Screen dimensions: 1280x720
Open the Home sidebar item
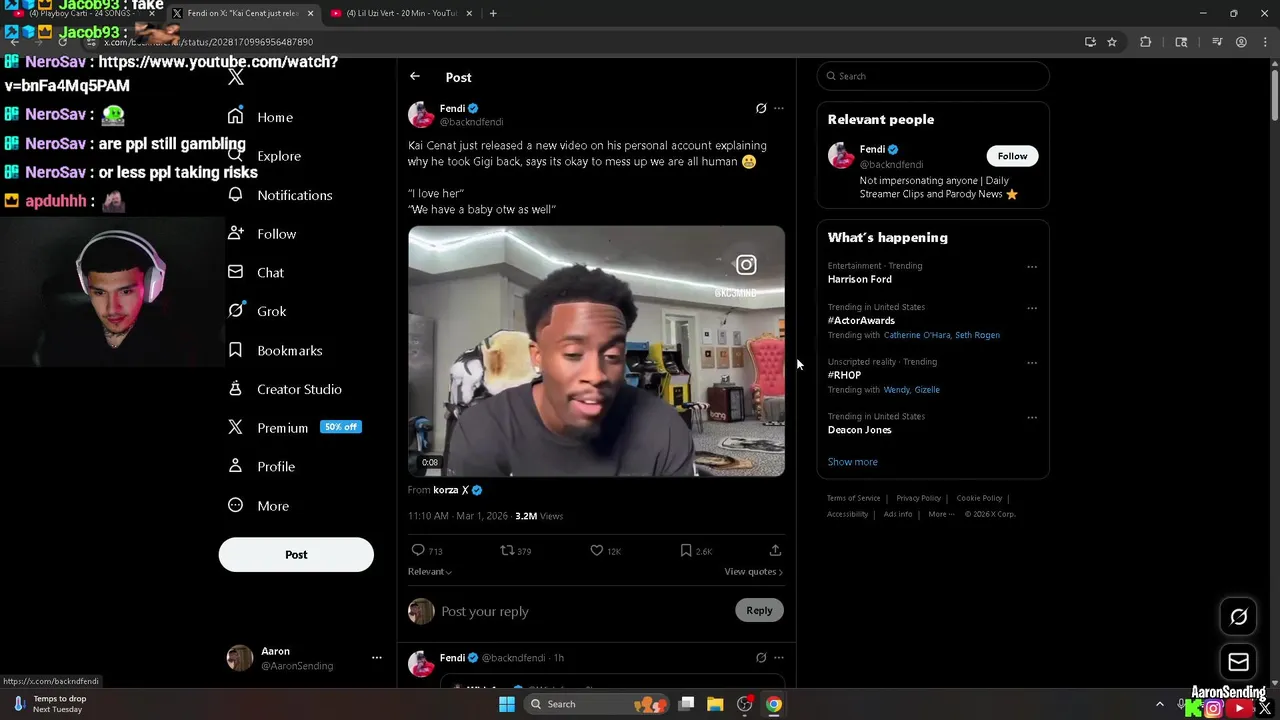pyautogui.click(x=260, y=117)
